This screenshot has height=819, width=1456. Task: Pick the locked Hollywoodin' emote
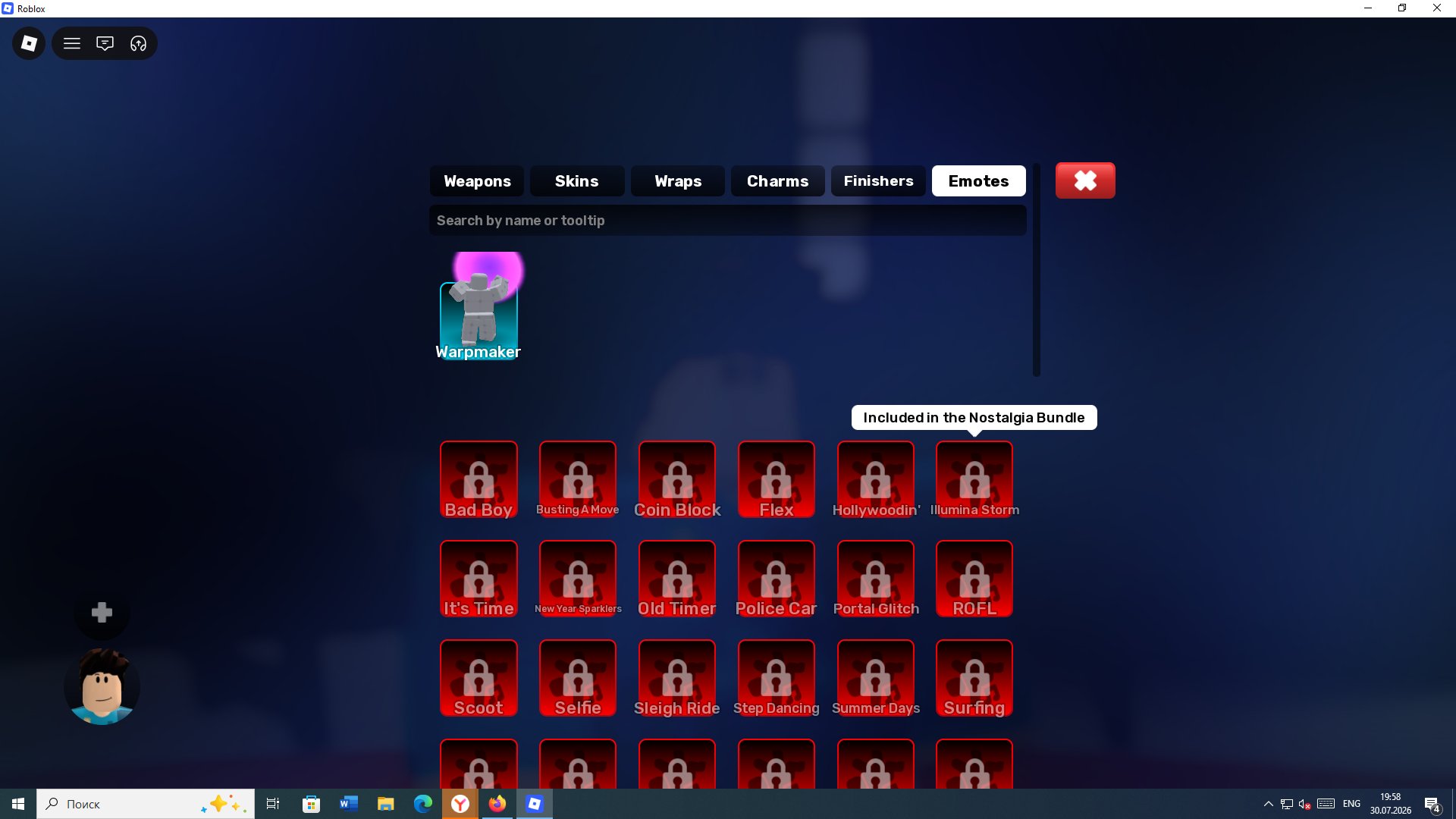pos(876,479)
